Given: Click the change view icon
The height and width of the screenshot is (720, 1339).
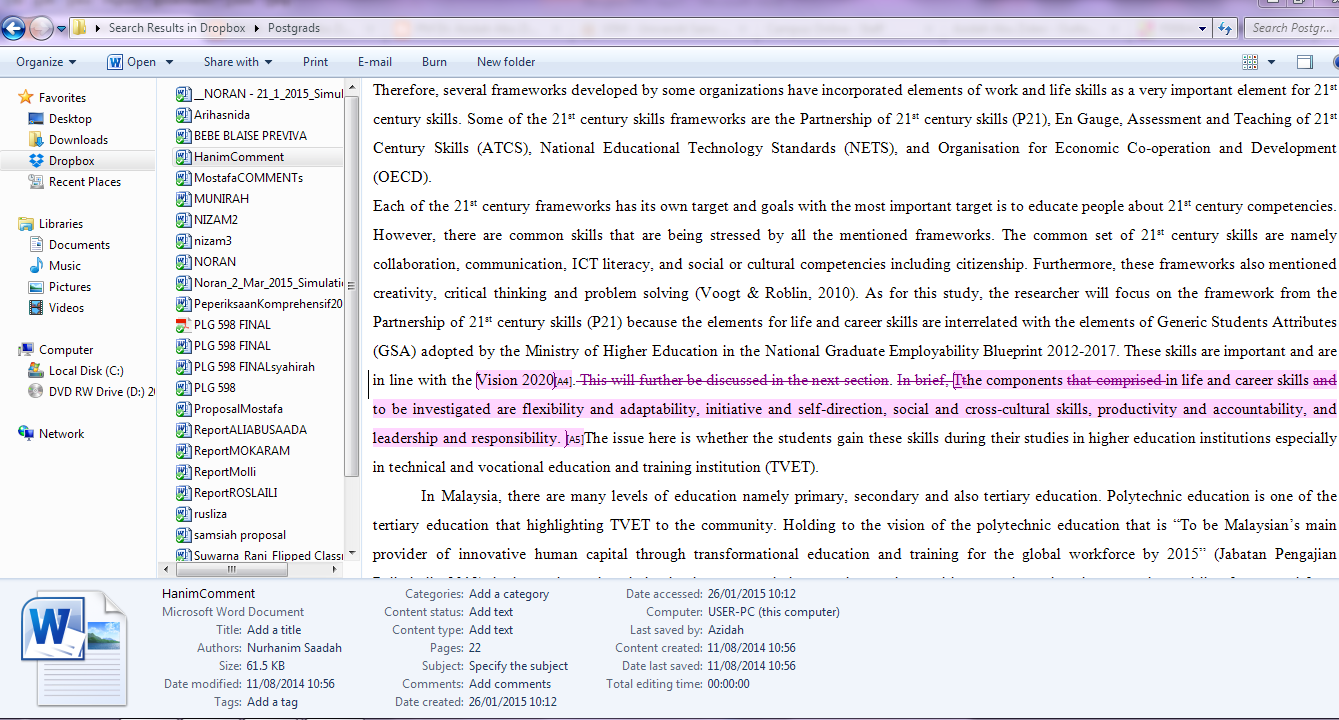Looking at the screenshot, I should (1250, 62).
